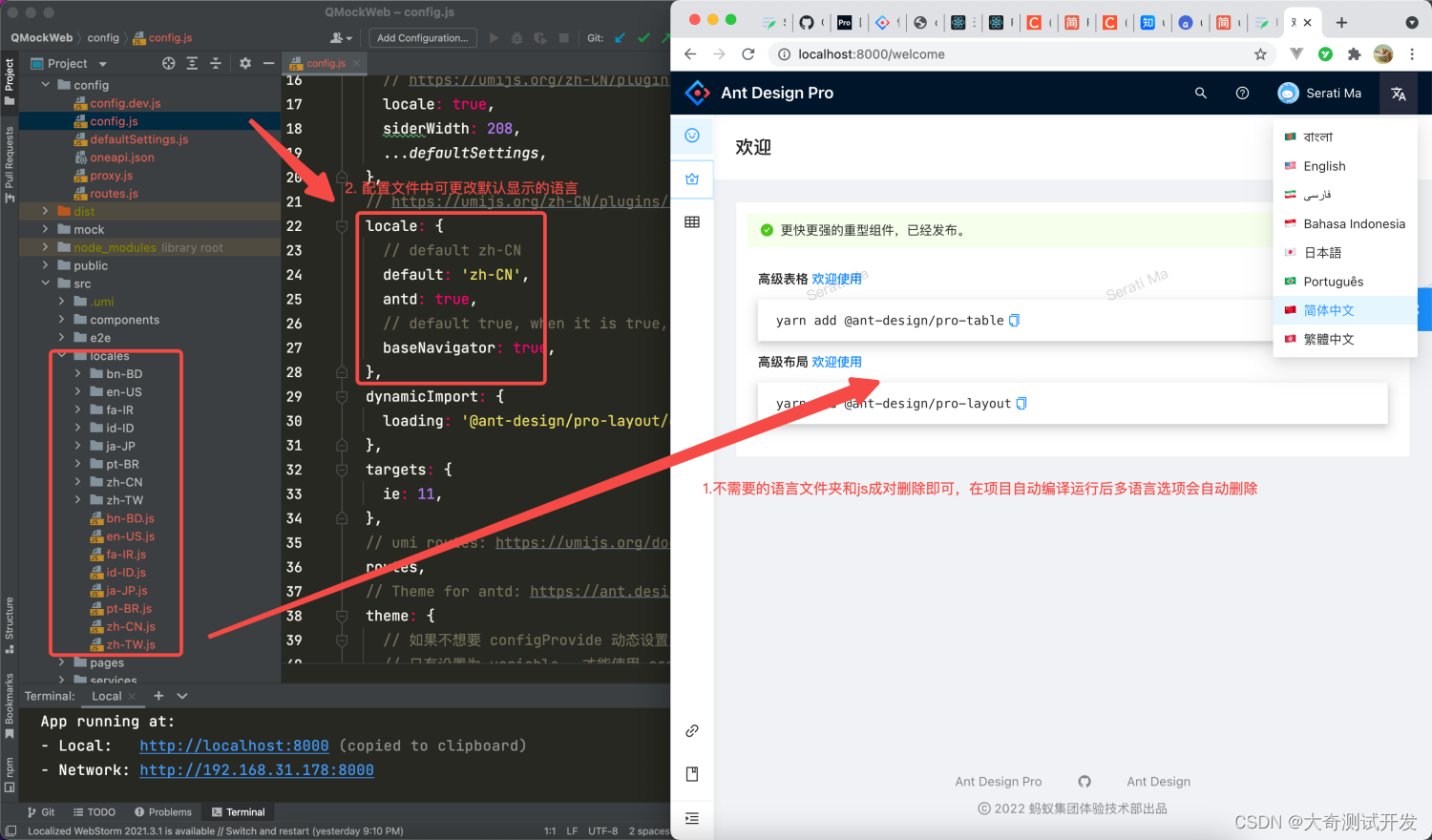
Task: Click the browser address bar
Action: [x=1020, y=54]
